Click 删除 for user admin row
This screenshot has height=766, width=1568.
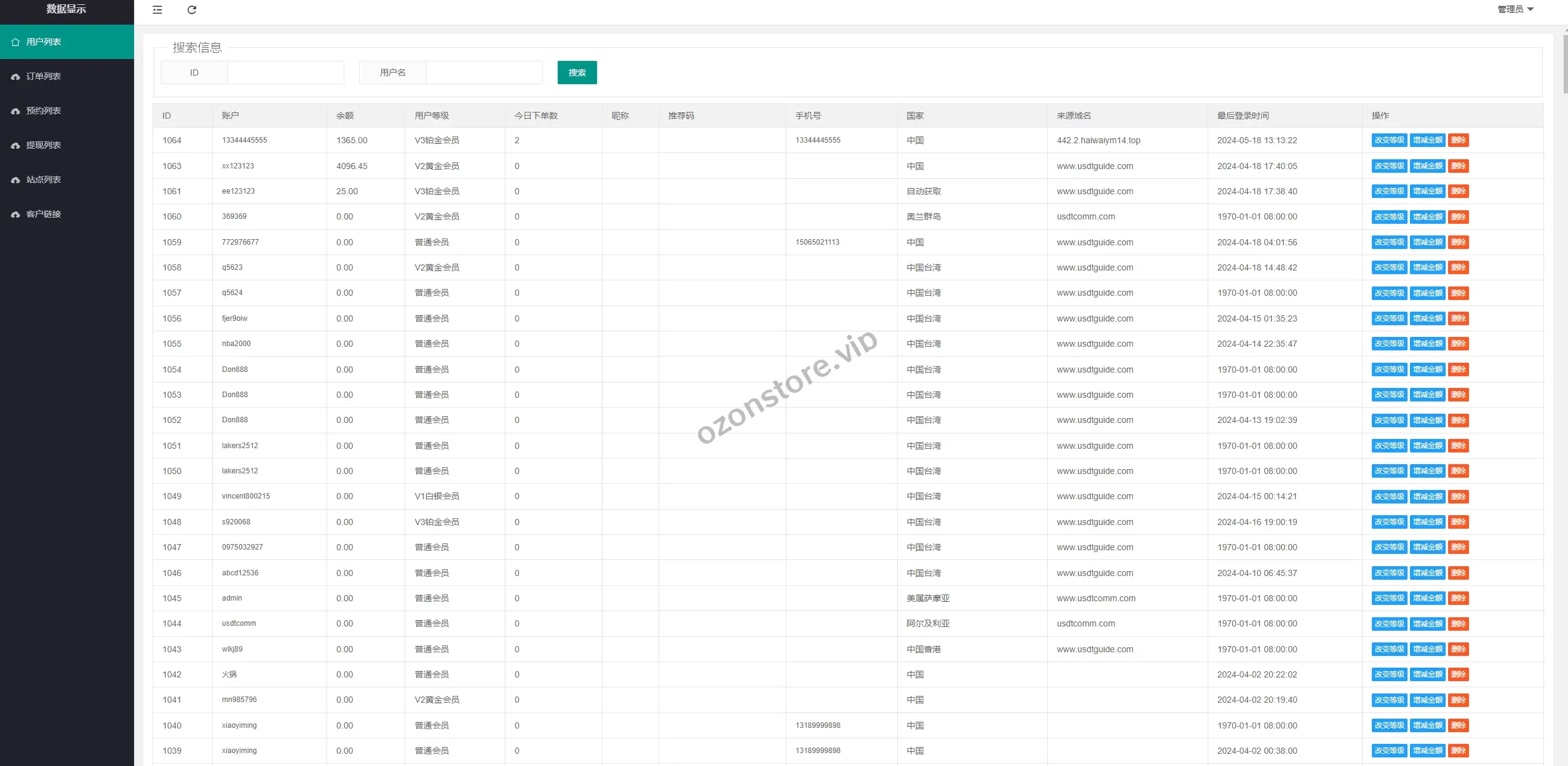click(1458, 598)
